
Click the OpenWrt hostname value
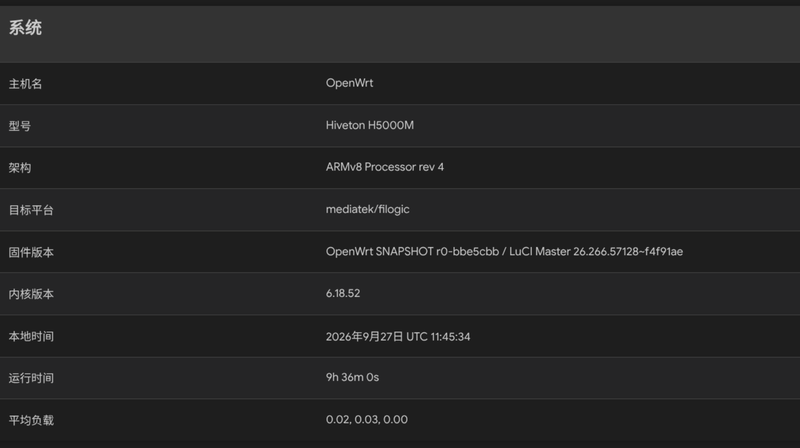click(x=349, y=83)
